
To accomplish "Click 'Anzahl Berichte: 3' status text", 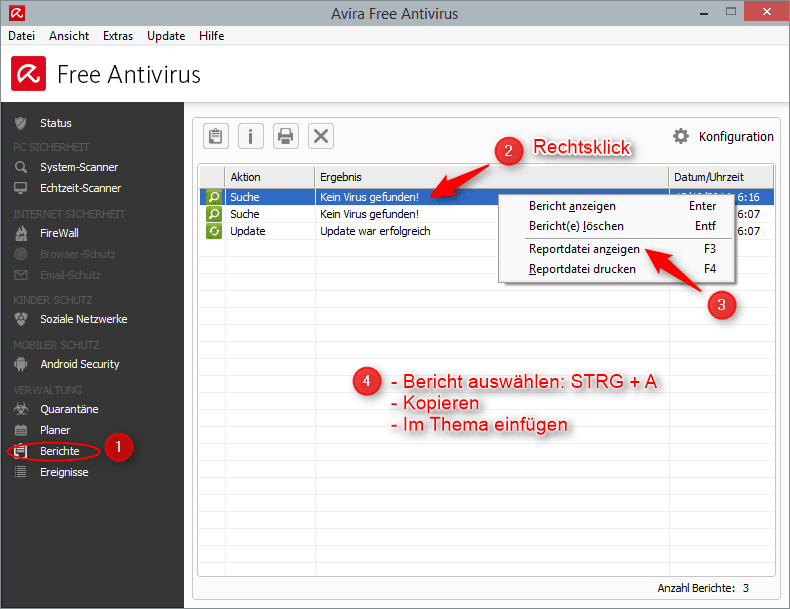I will point(703,588).
